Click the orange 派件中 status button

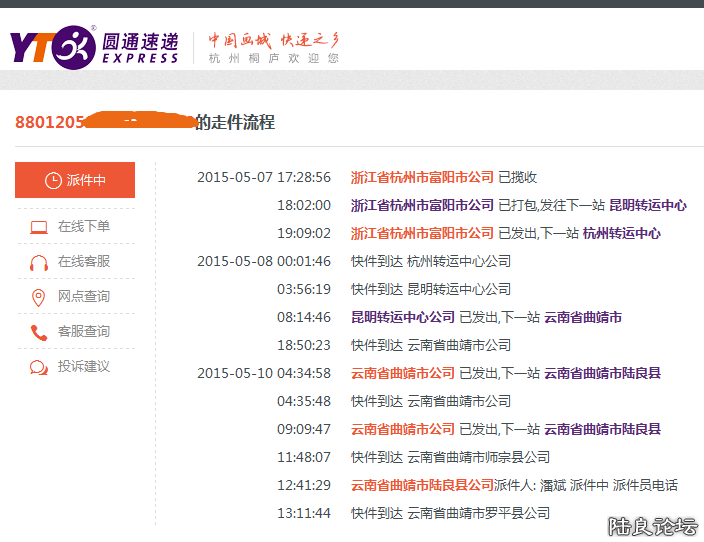pos(75,180)
